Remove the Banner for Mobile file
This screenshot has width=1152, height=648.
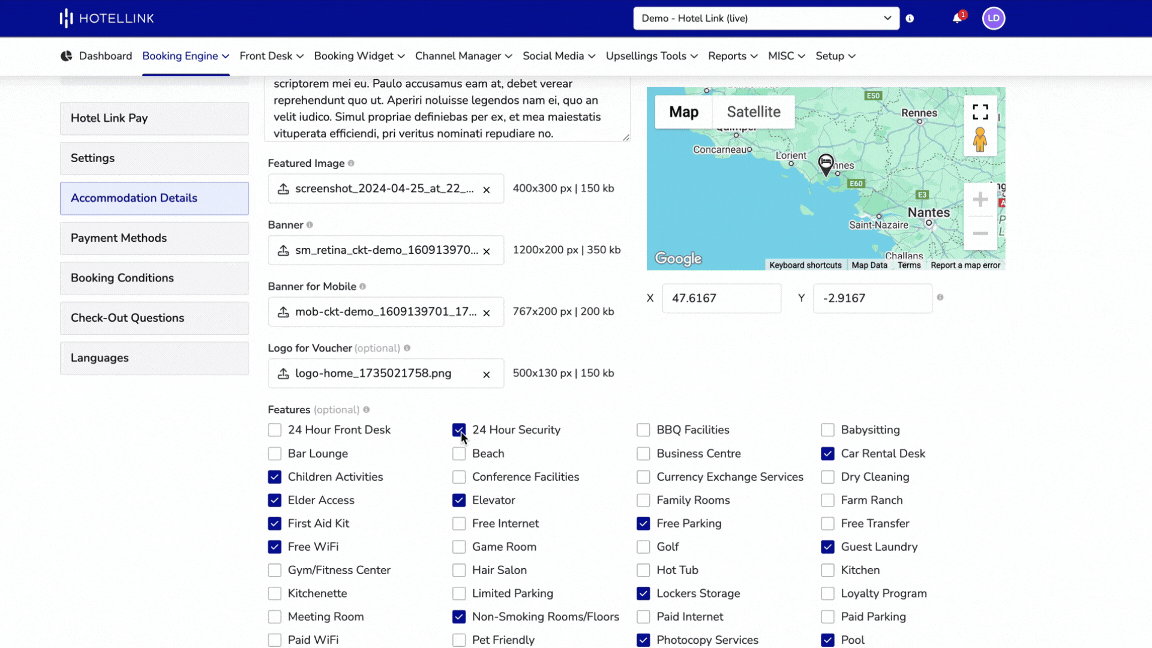click(486, 313)
